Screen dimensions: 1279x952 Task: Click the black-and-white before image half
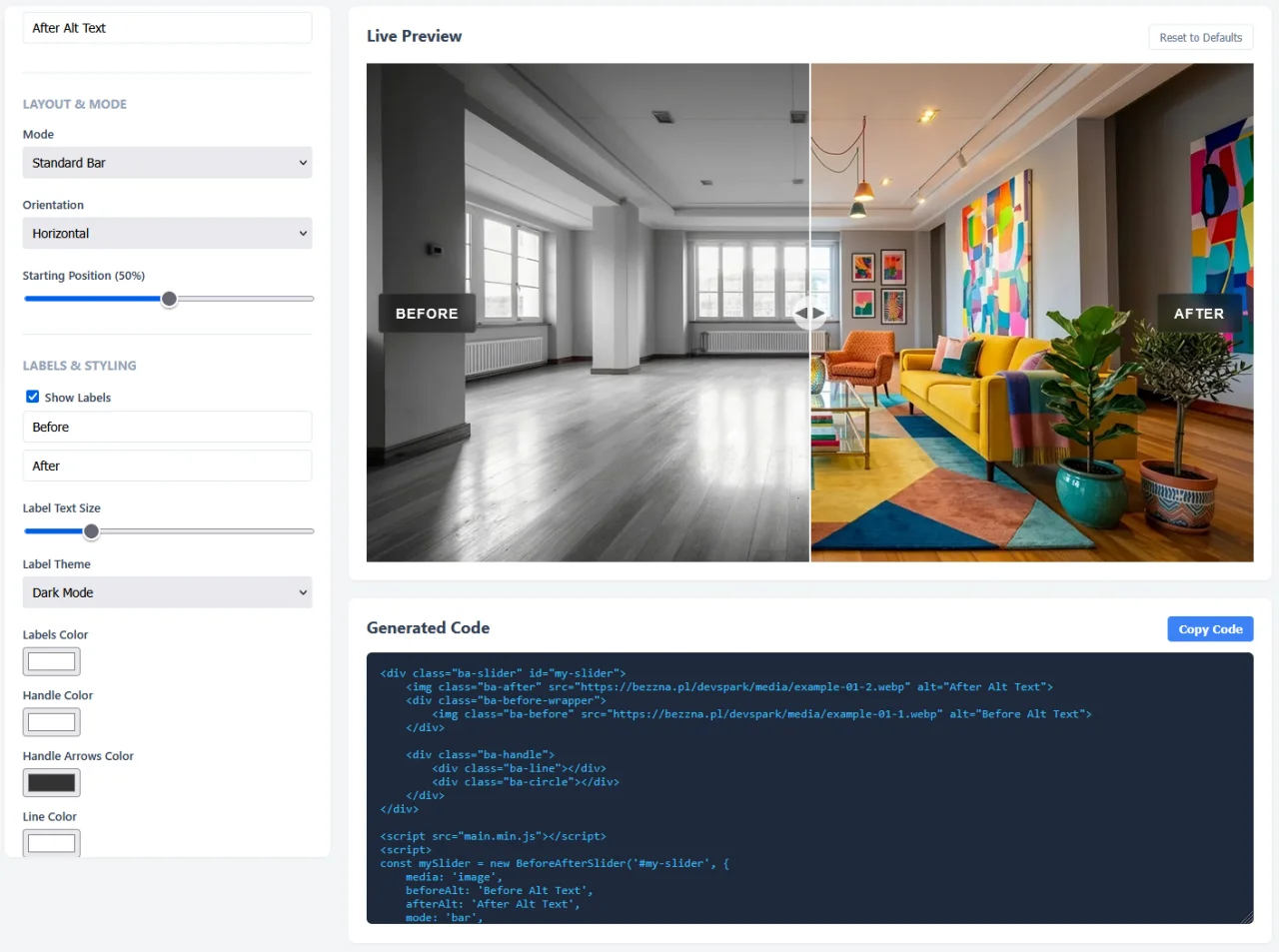pos(588,313)
